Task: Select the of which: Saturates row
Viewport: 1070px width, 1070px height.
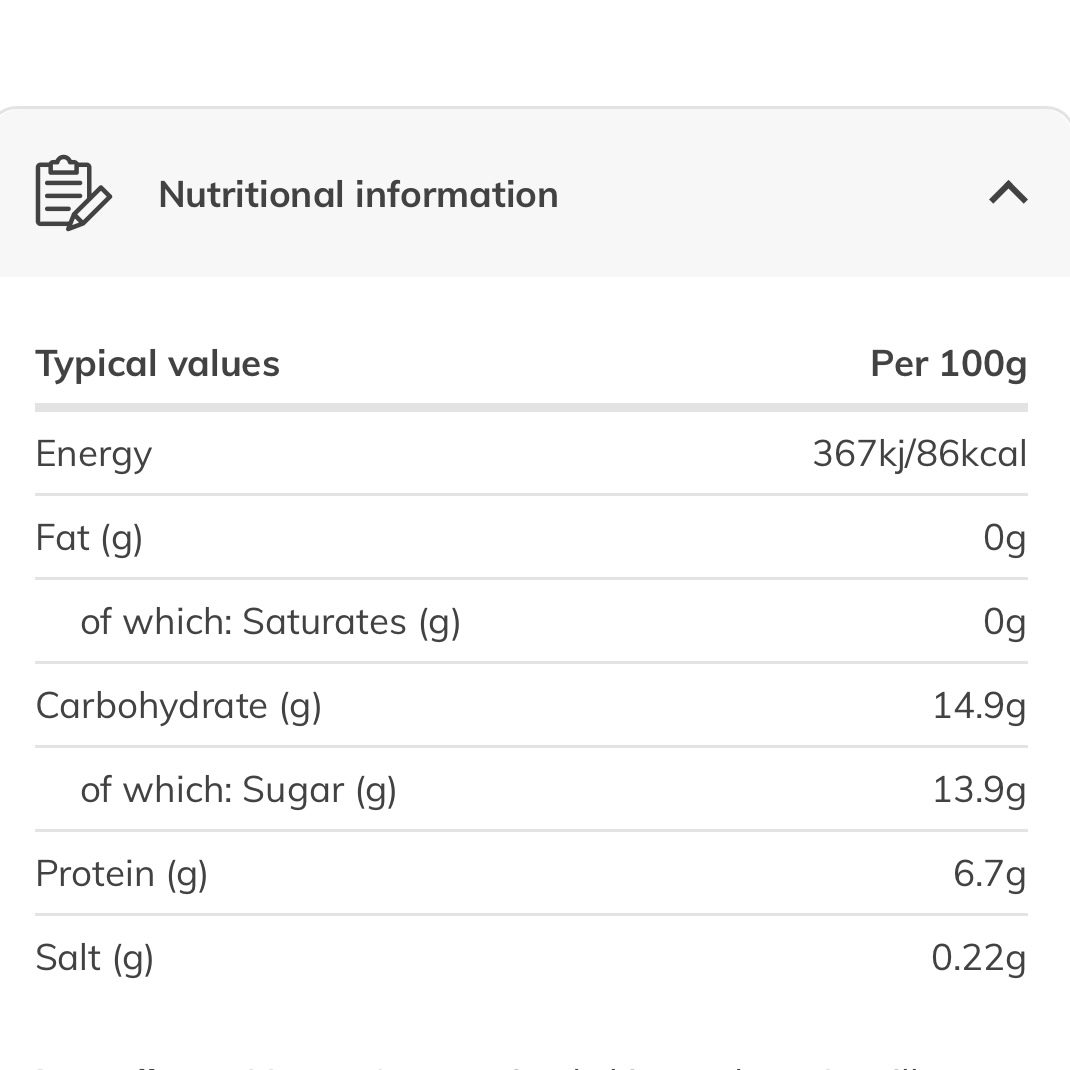Action: click(532, 622)
